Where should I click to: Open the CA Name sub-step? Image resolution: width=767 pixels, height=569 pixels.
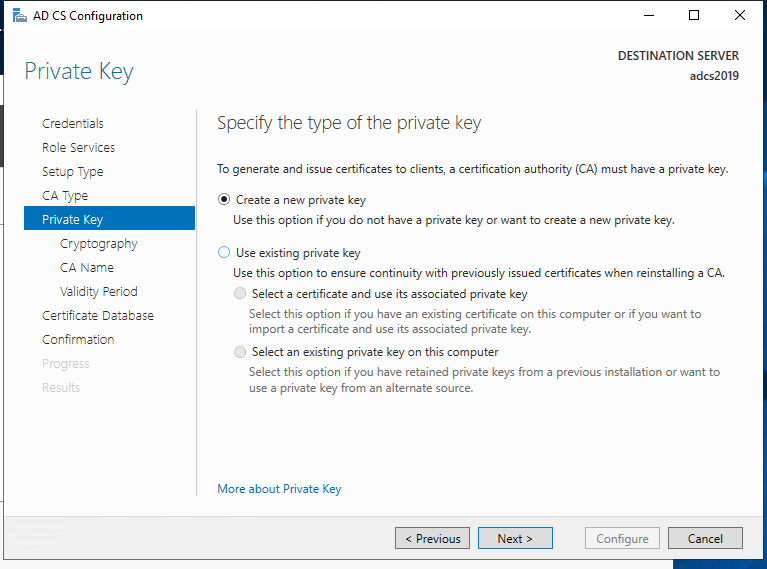tap(87, 268)
